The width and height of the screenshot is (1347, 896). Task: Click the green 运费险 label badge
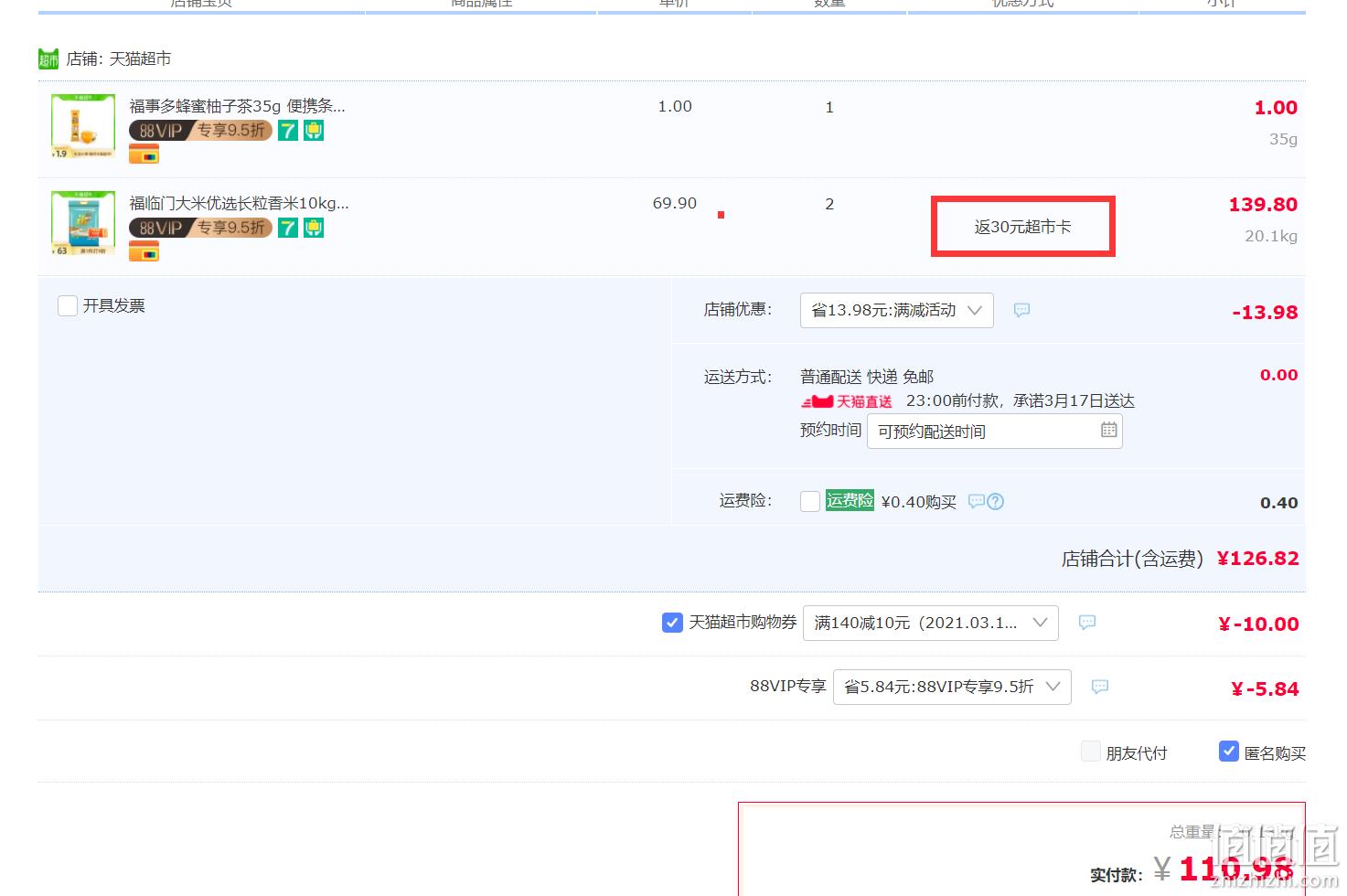pyautogui.click(x=850, y=500)
